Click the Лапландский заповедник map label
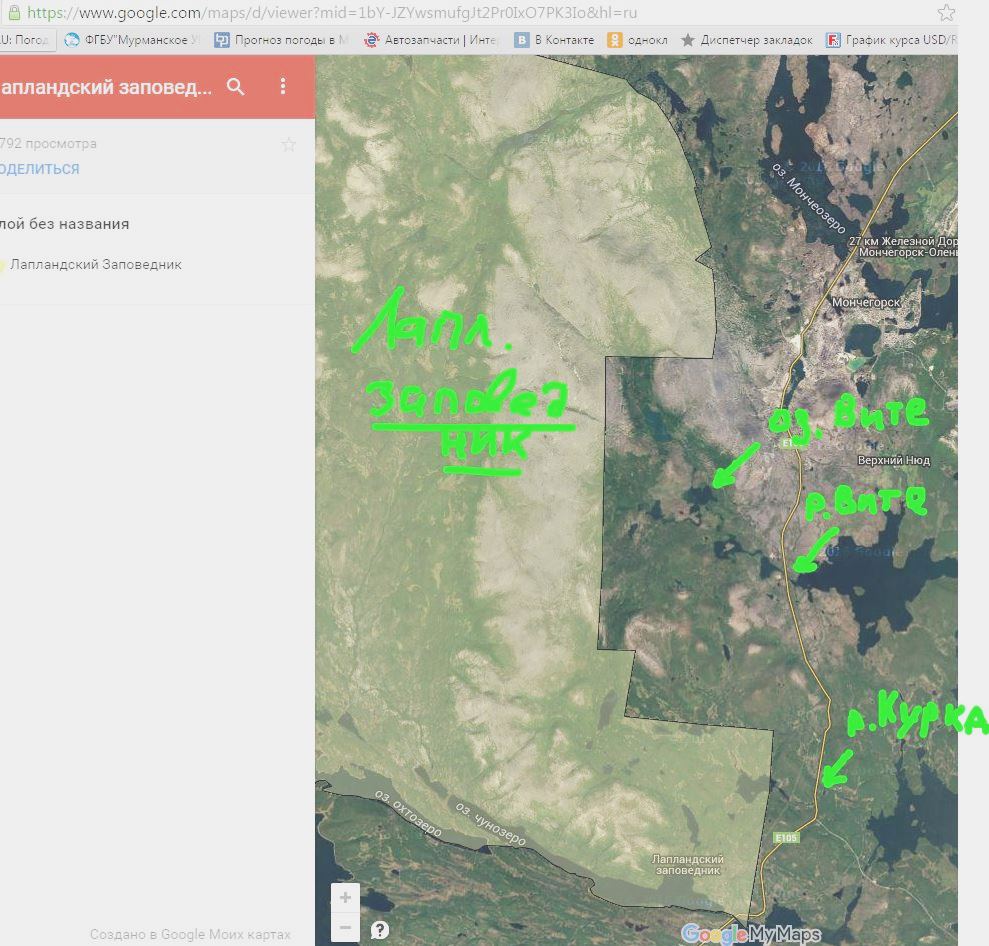Viewport: 989px width, 946px height. 687,865
